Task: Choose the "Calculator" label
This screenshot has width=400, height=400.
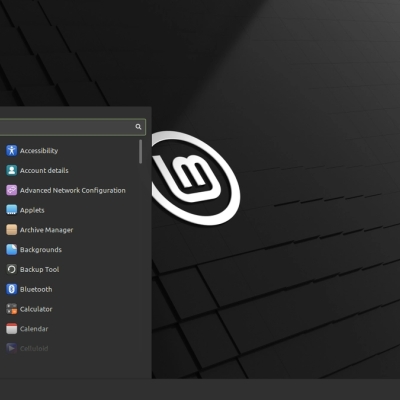Action: [36, 309]
